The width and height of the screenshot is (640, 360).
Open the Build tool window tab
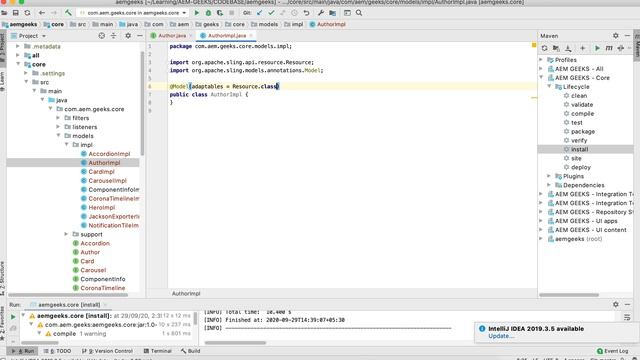(x=191, y=351)
